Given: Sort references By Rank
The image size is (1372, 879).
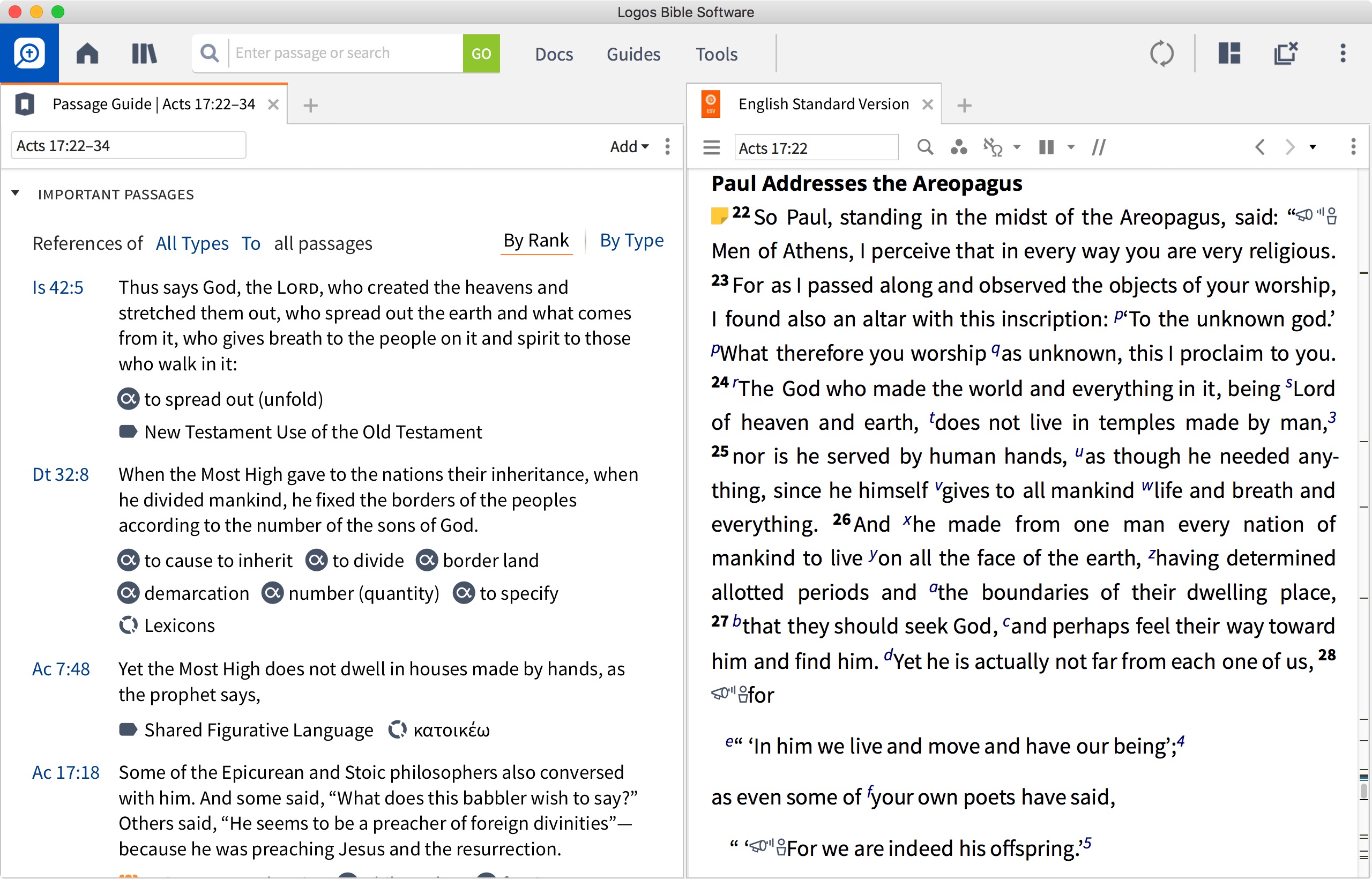Looking at the screenshot, I should 535,241.
